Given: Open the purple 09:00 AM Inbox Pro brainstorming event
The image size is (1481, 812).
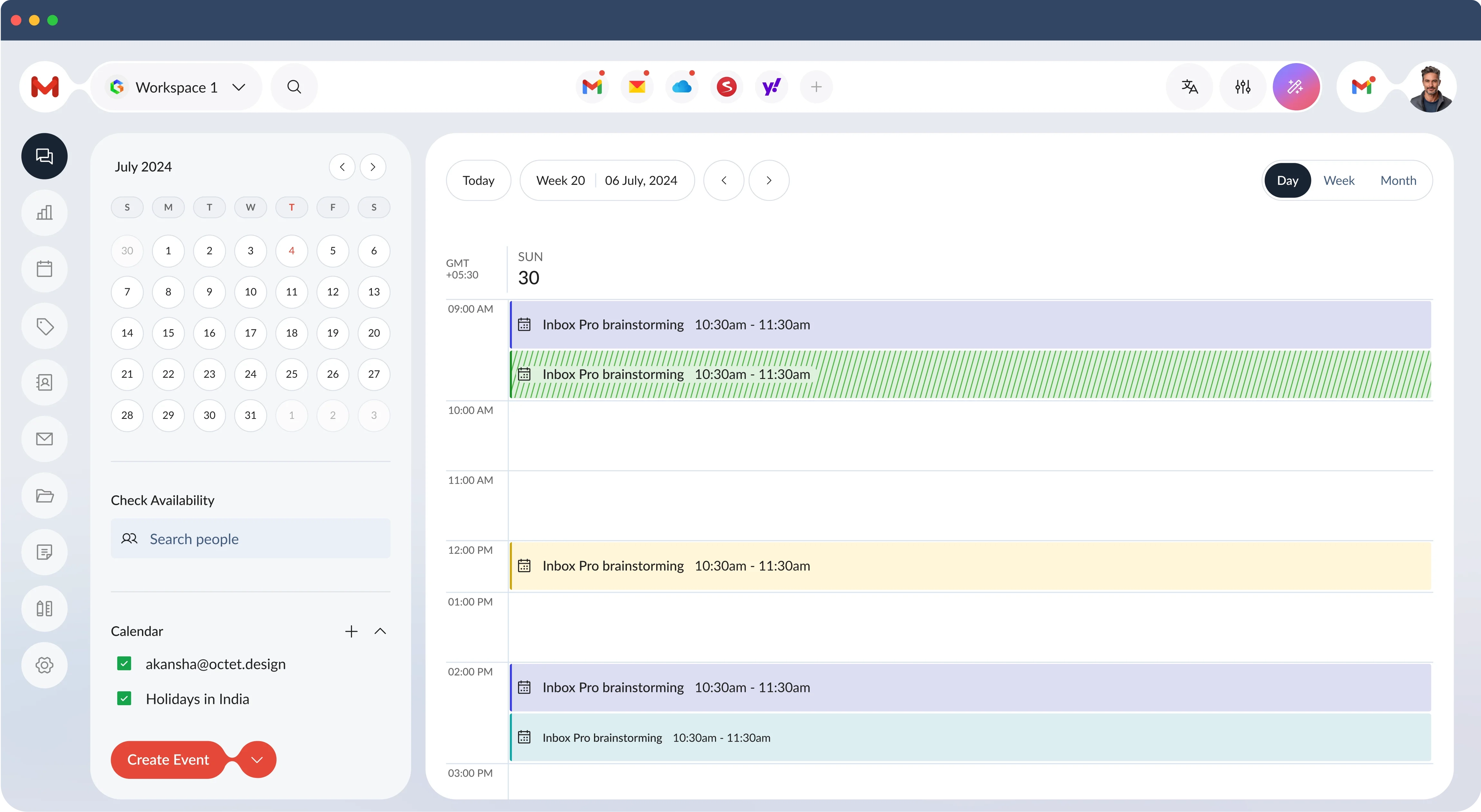Looking at the screenshot, I should coord(970,324).
